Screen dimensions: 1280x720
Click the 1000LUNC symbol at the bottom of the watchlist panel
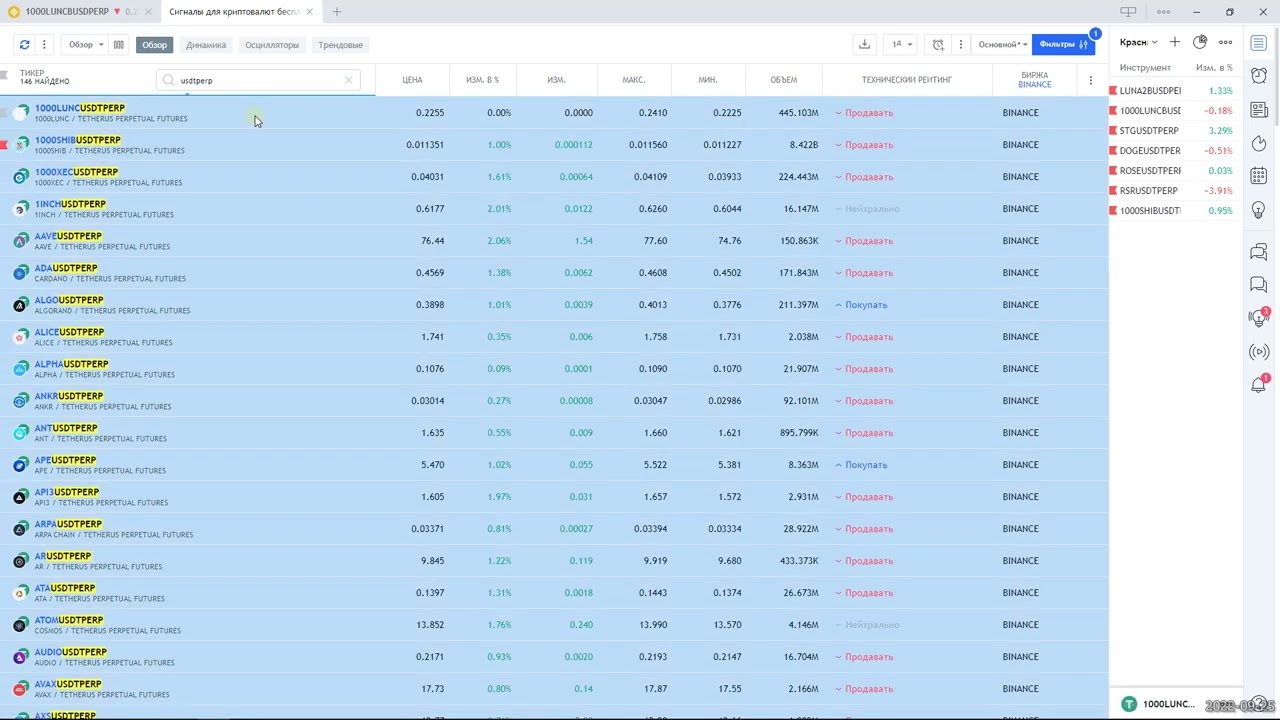(x=1168, y=704)
